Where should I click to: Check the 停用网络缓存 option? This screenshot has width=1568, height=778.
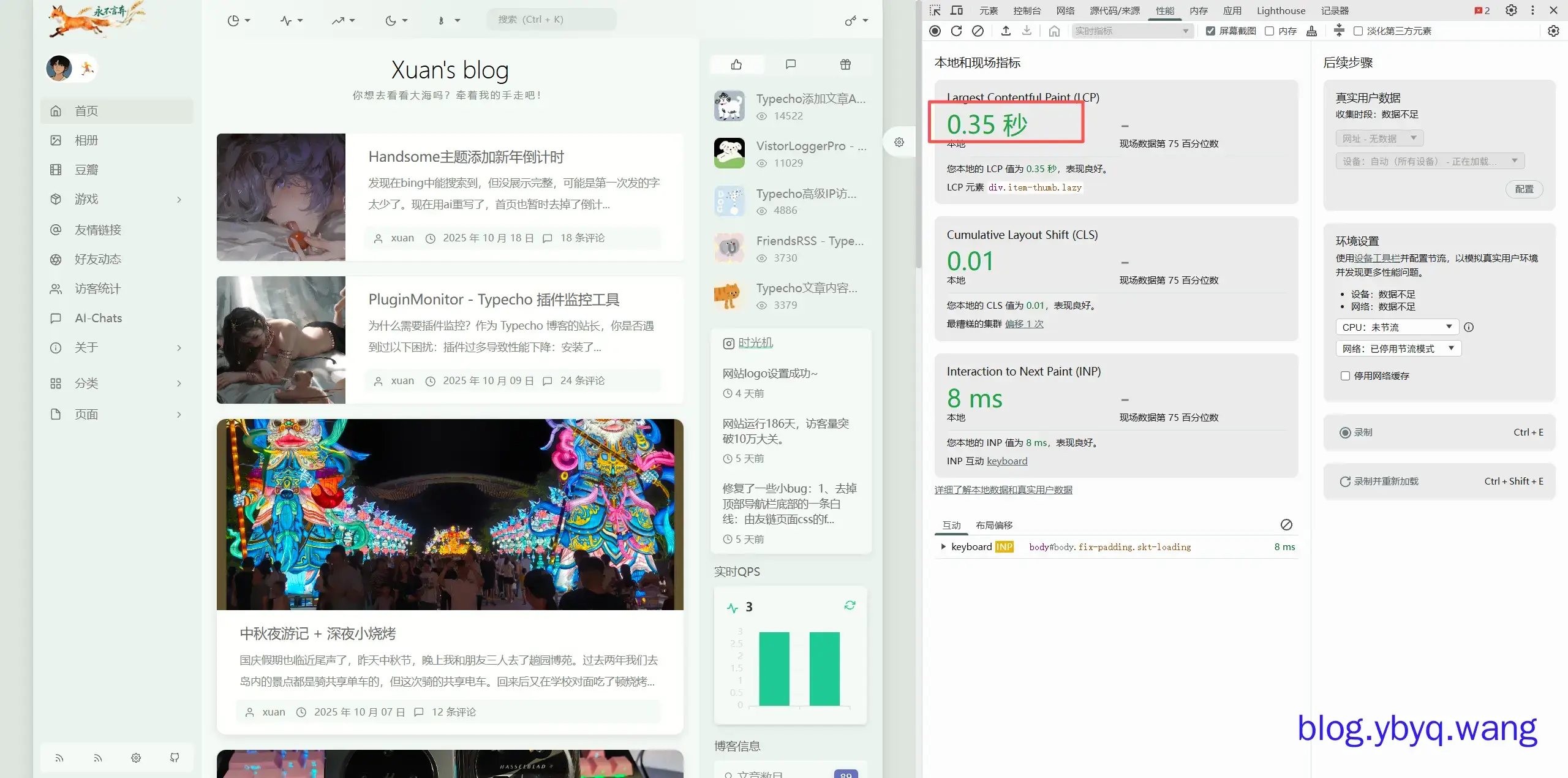click(x=1345, y=376)
